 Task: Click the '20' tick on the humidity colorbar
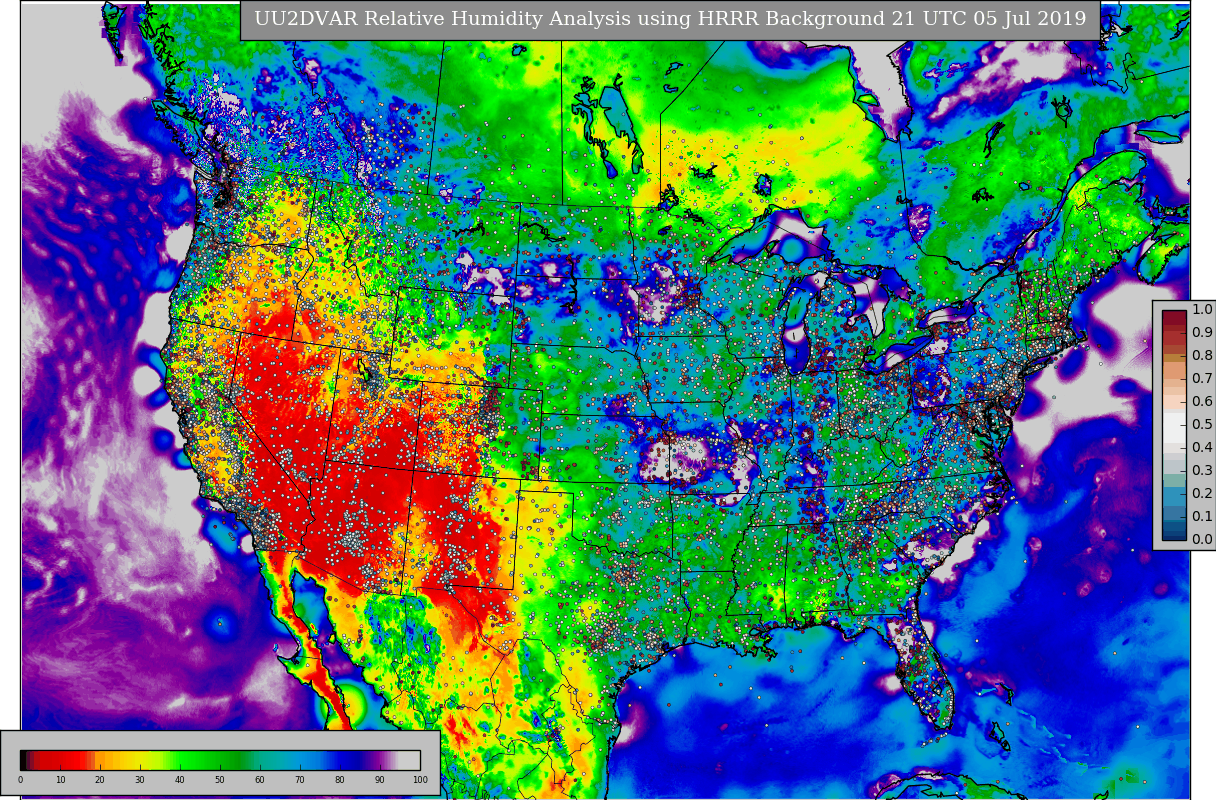pos(100,780)
